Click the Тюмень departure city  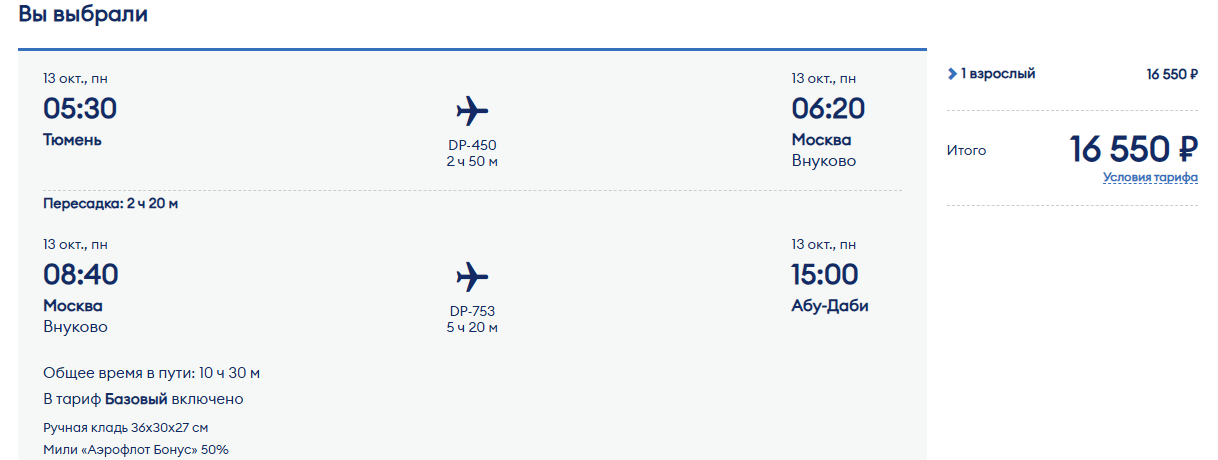click(72, 140)
